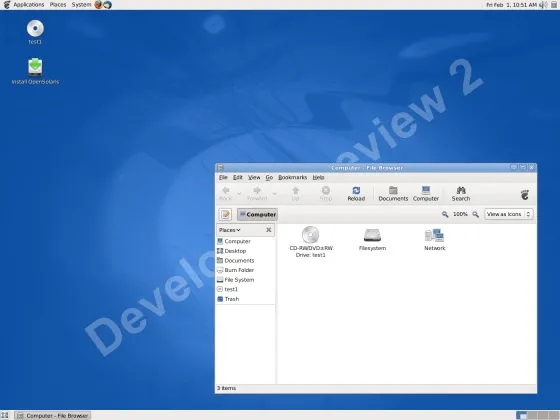Click the Computer toolbar icon
Screen dimensions: 560x420
426,194
